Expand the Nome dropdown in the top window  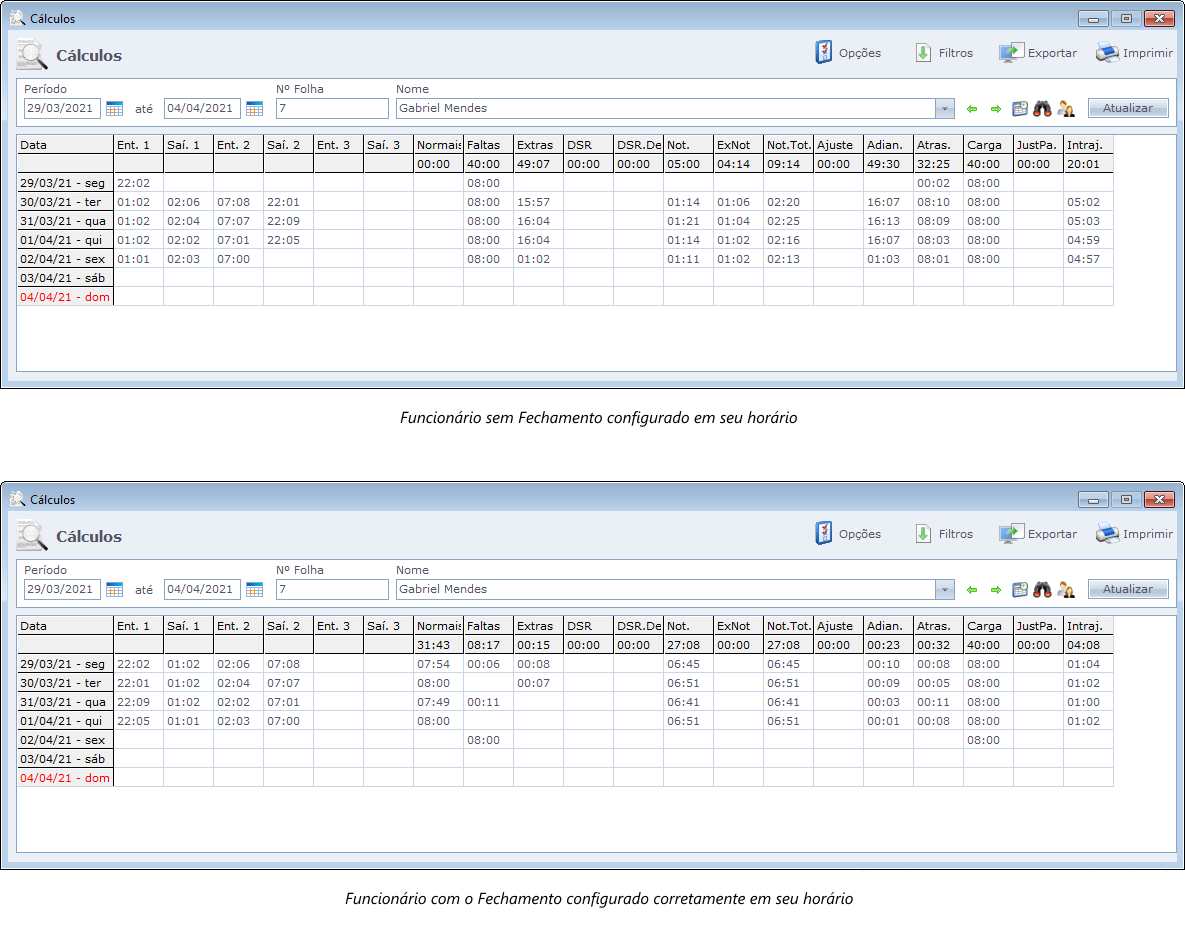click(945, 109)
